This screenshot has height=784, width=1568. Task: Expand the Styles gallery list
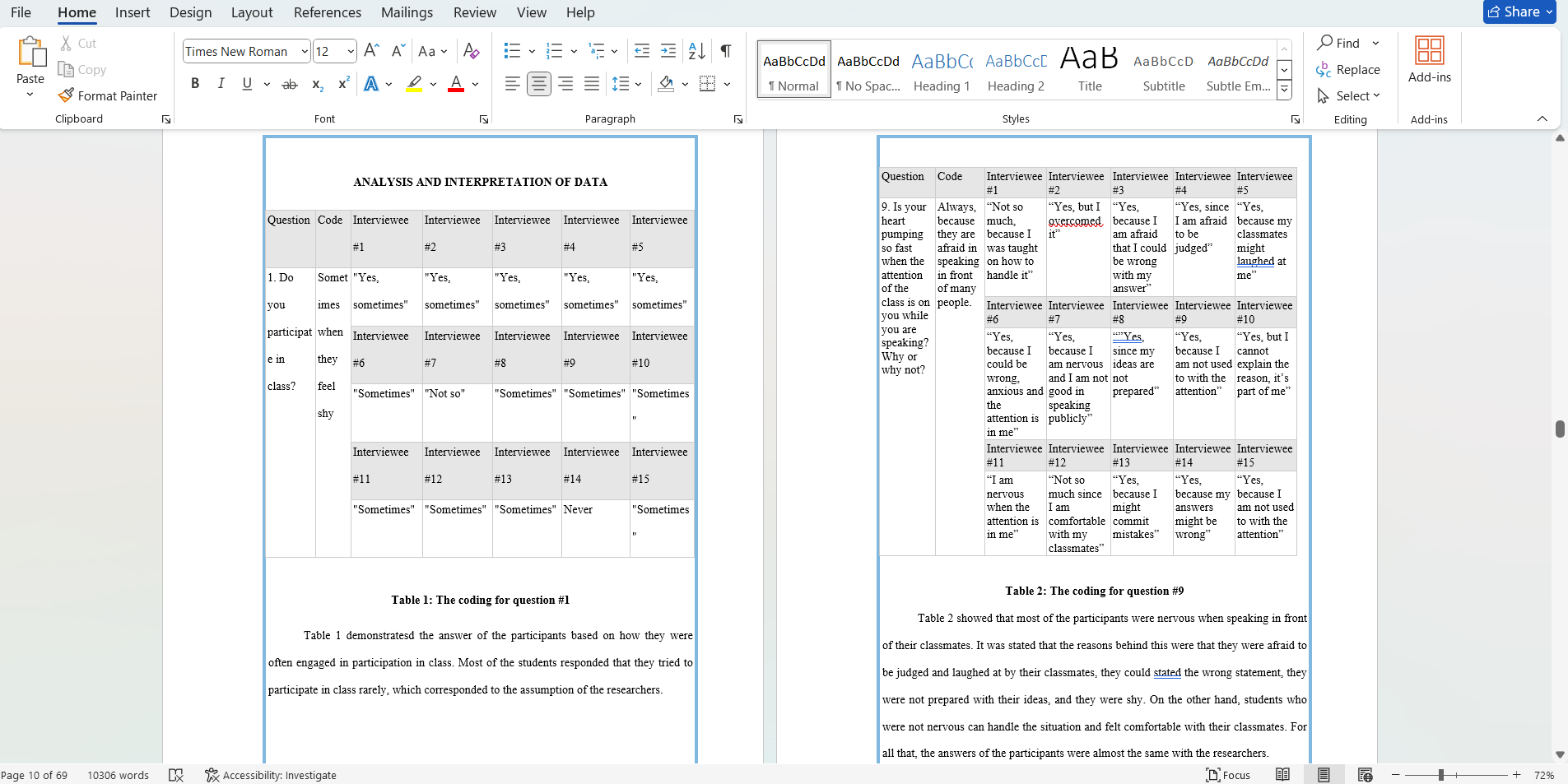[x=1284, y=90]
